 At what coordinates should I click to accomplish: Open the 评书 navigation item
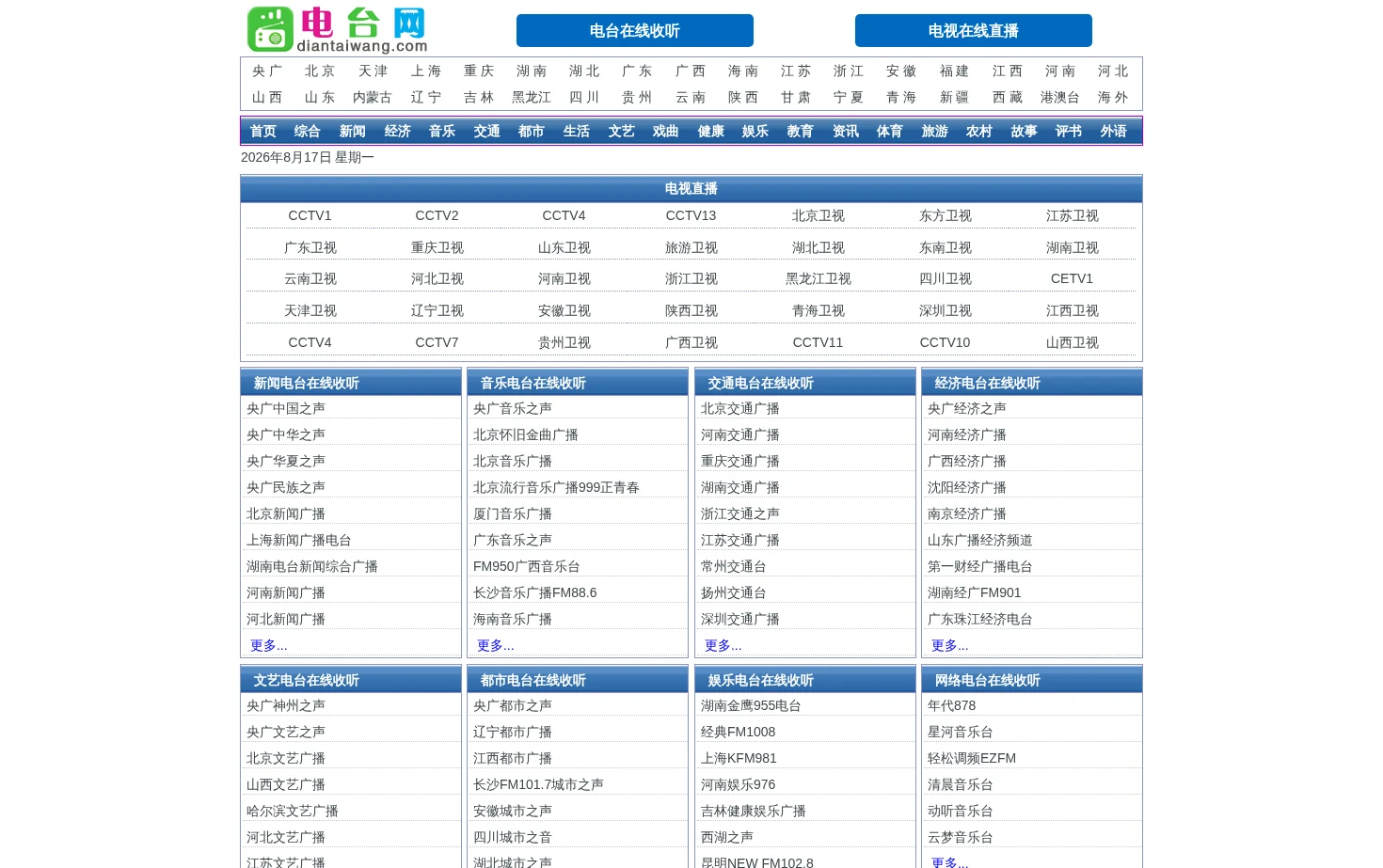pos(1069,131)
